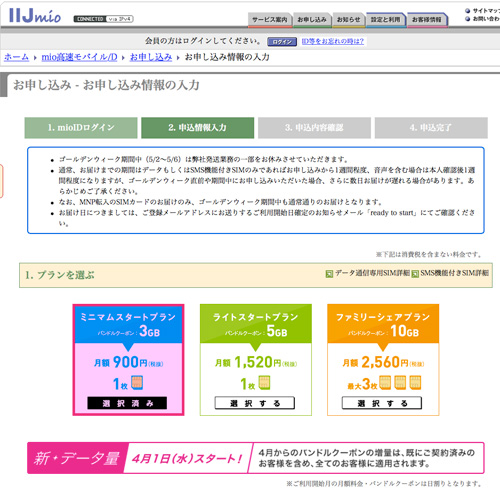Click the 月額 900円 price text

point(129,362)
